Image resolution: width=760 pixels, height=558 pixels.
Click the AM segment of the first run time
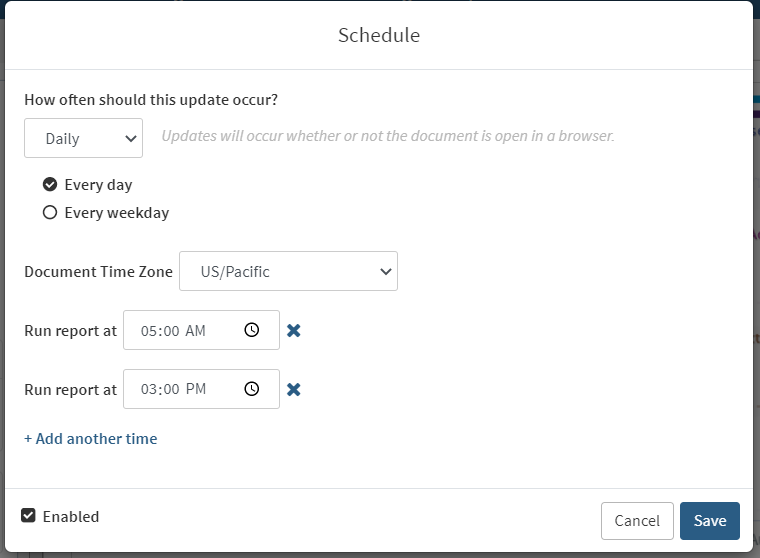195,331
